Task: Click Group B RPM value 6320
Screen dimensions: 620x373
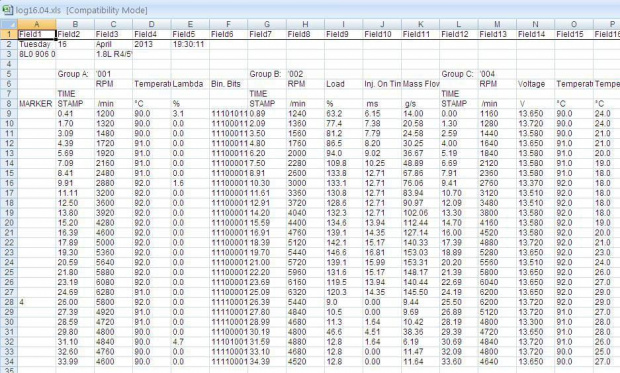Action: tap(305, 292)
